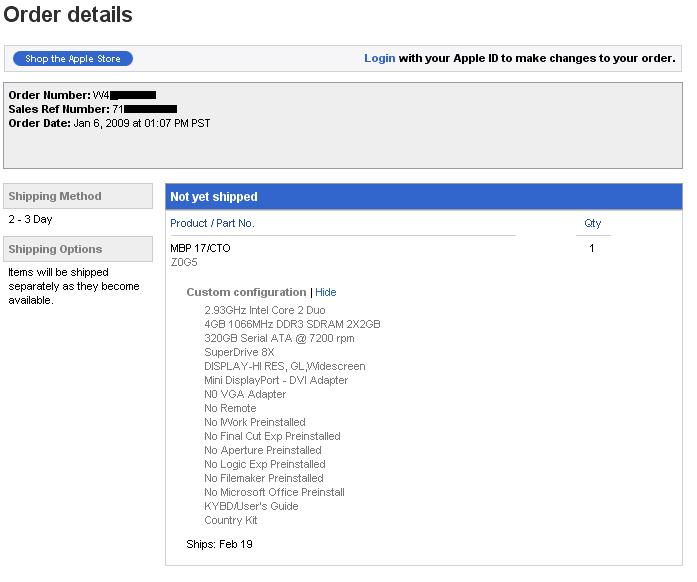Hide the custom configuration list
This screenshot has width=697, height=582.
[x=325, y=292]
